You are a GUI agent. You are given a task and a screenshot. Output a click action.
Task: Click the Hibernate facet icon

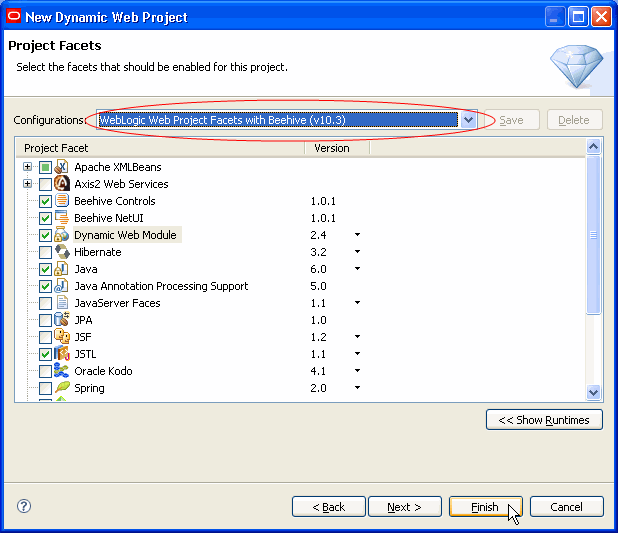(x=62, y=252)
